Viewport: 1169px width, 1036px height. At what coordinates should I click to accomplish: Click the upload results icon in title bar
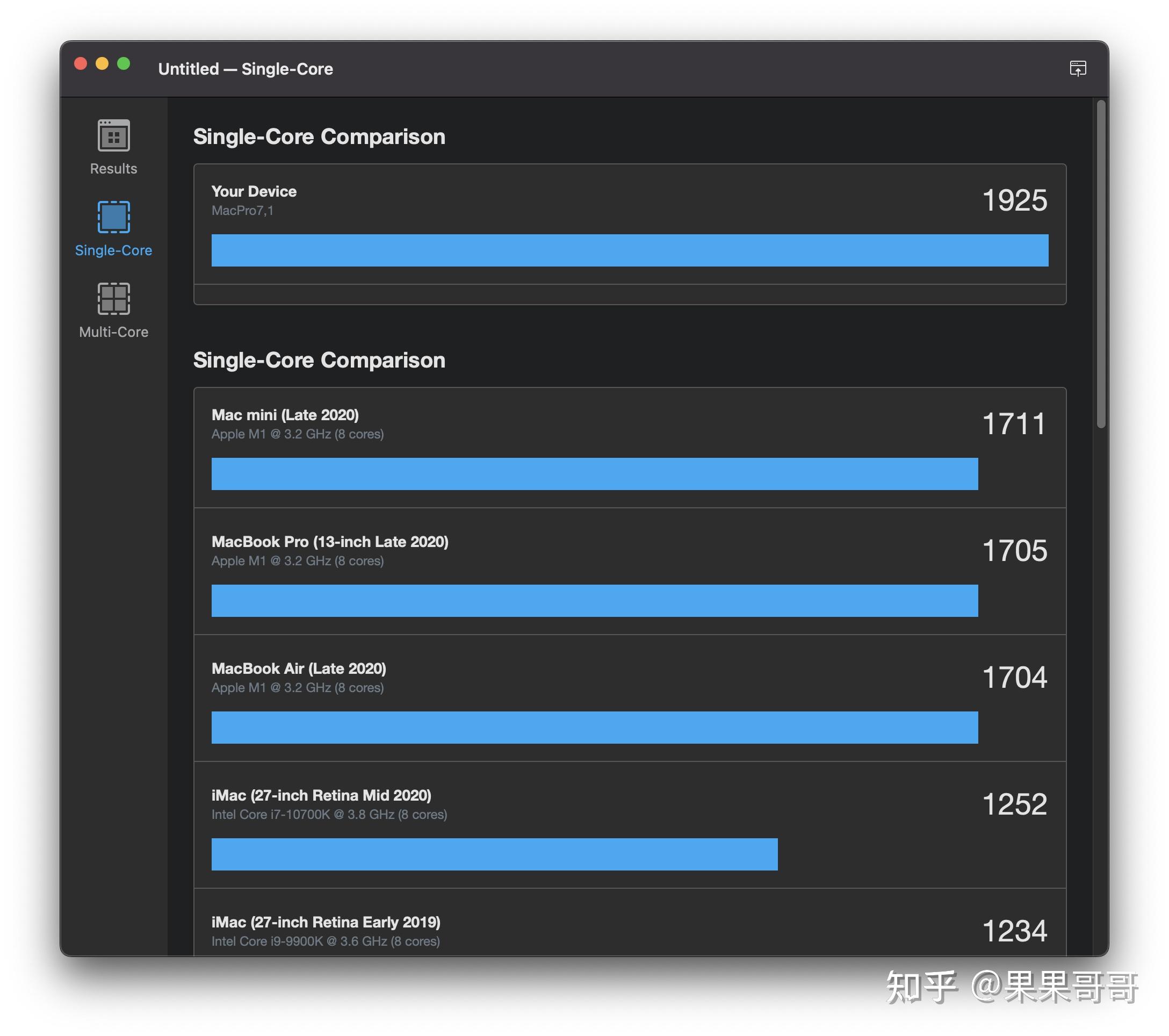(1078, 68)
